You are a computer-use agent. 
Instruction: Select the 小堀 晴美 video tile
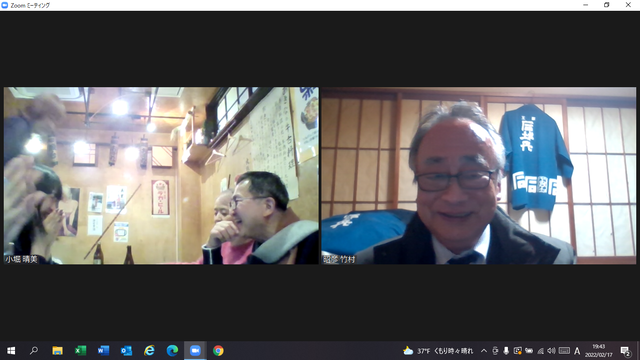[x=161, y=176]
